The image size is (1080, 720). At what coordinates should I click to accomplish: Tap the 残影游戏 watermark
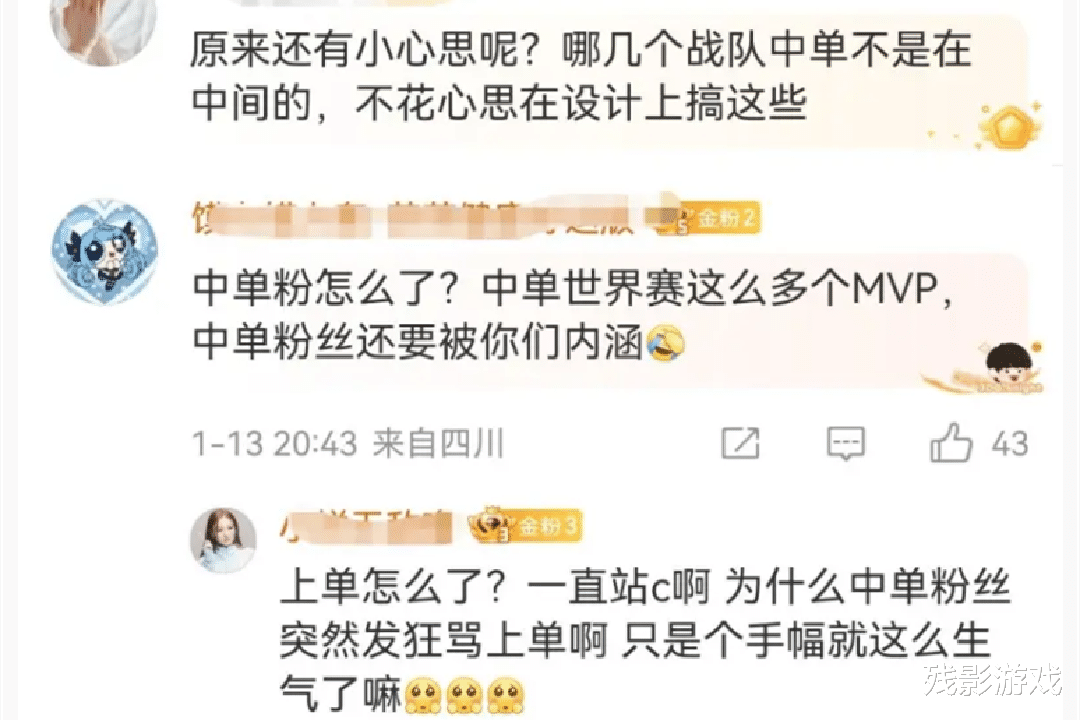tap(993, 681)
